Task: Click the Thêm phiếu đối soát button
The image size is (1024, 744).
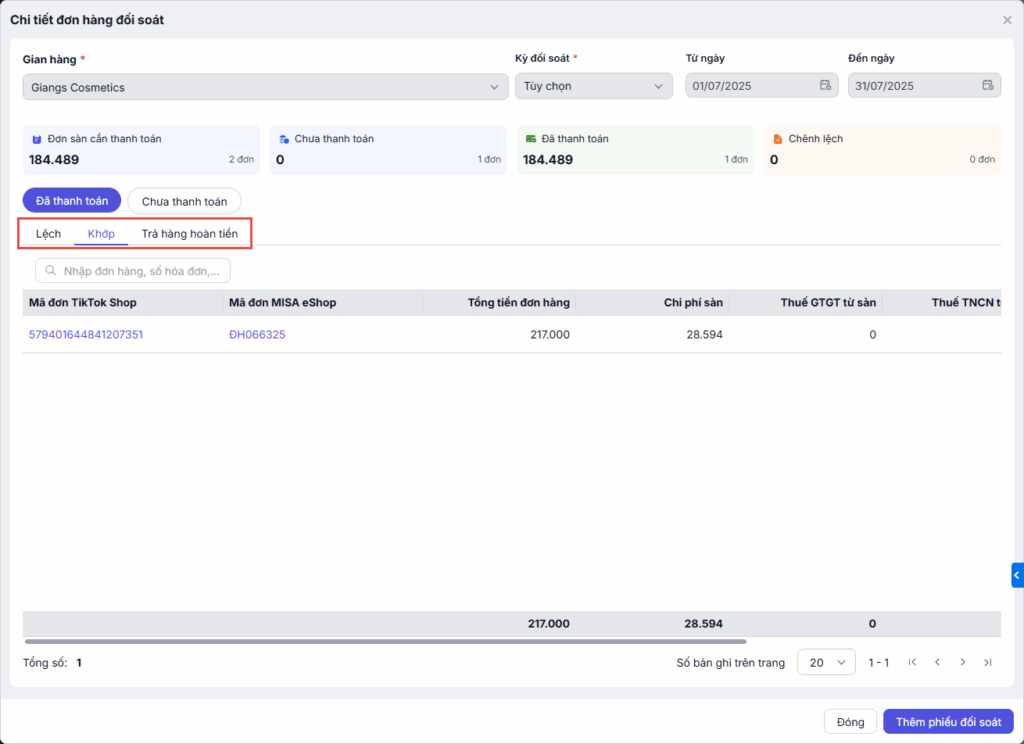Action: tap(948, 722)
